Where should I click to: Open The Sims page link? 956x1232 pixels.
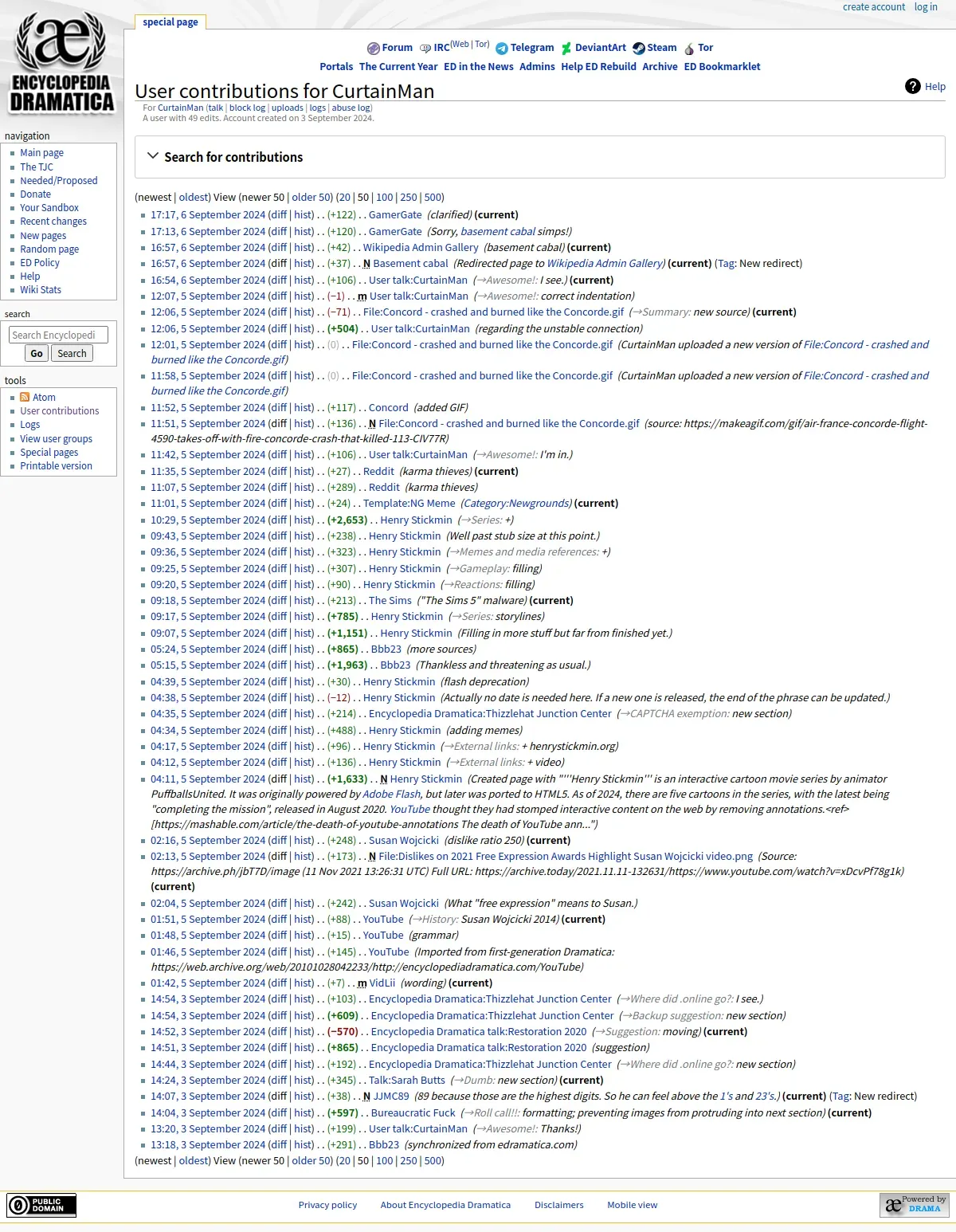pyautogui.click(x=390, y=601)
